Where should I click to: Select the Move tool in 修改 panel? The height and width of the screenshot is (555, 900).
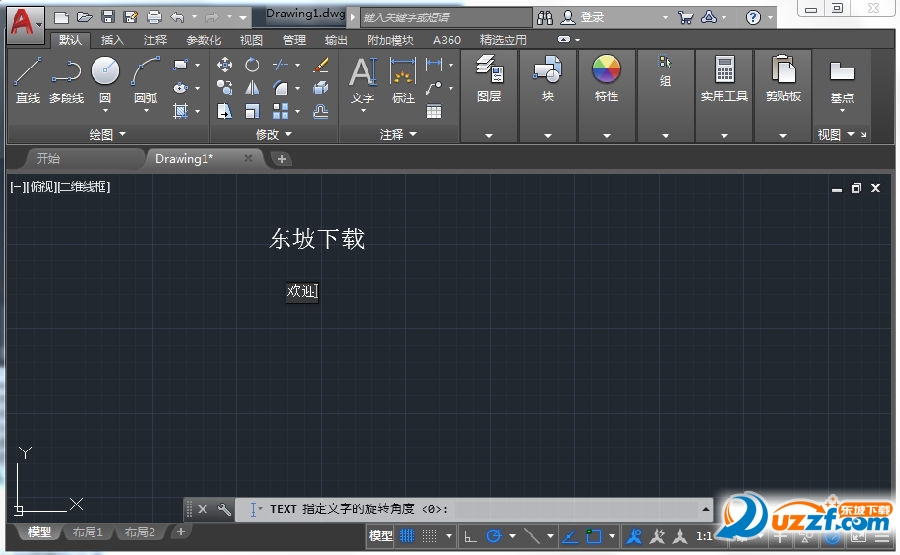[x=224, y=65]
